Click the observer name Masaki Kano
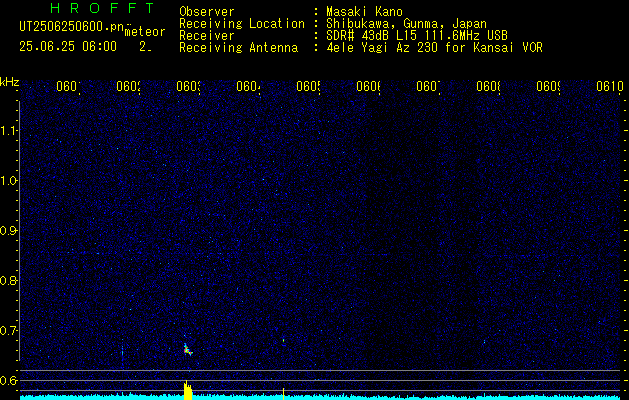The height and width of the screenshot is (400, 629). (x=364, y=12)
